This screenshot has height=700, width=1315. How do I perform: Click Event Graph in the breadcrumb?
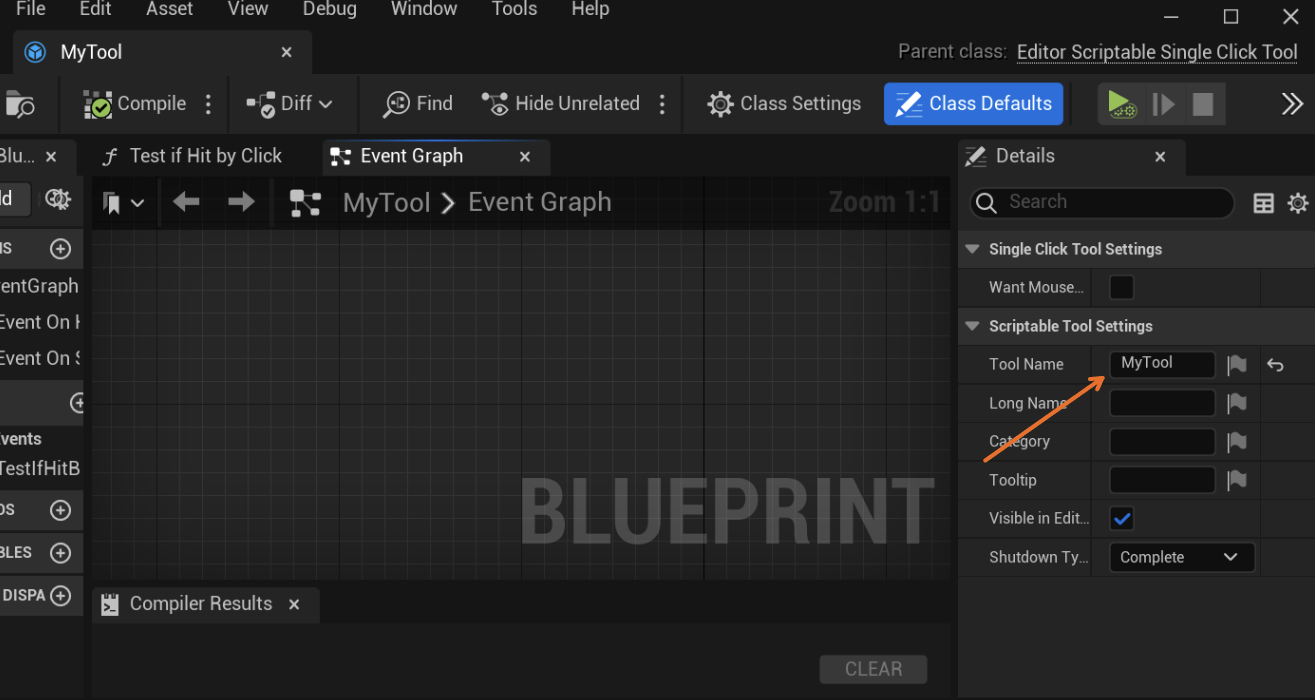pos(540,203)
